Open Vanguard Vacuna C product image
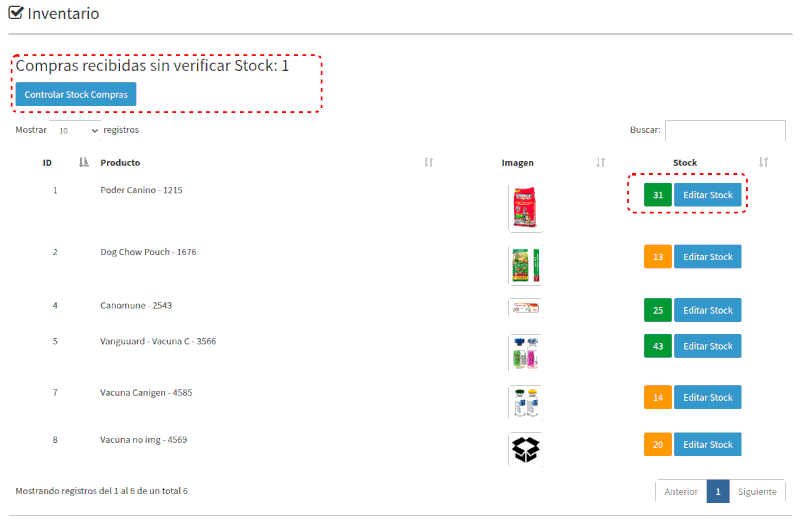 point(525,353)
